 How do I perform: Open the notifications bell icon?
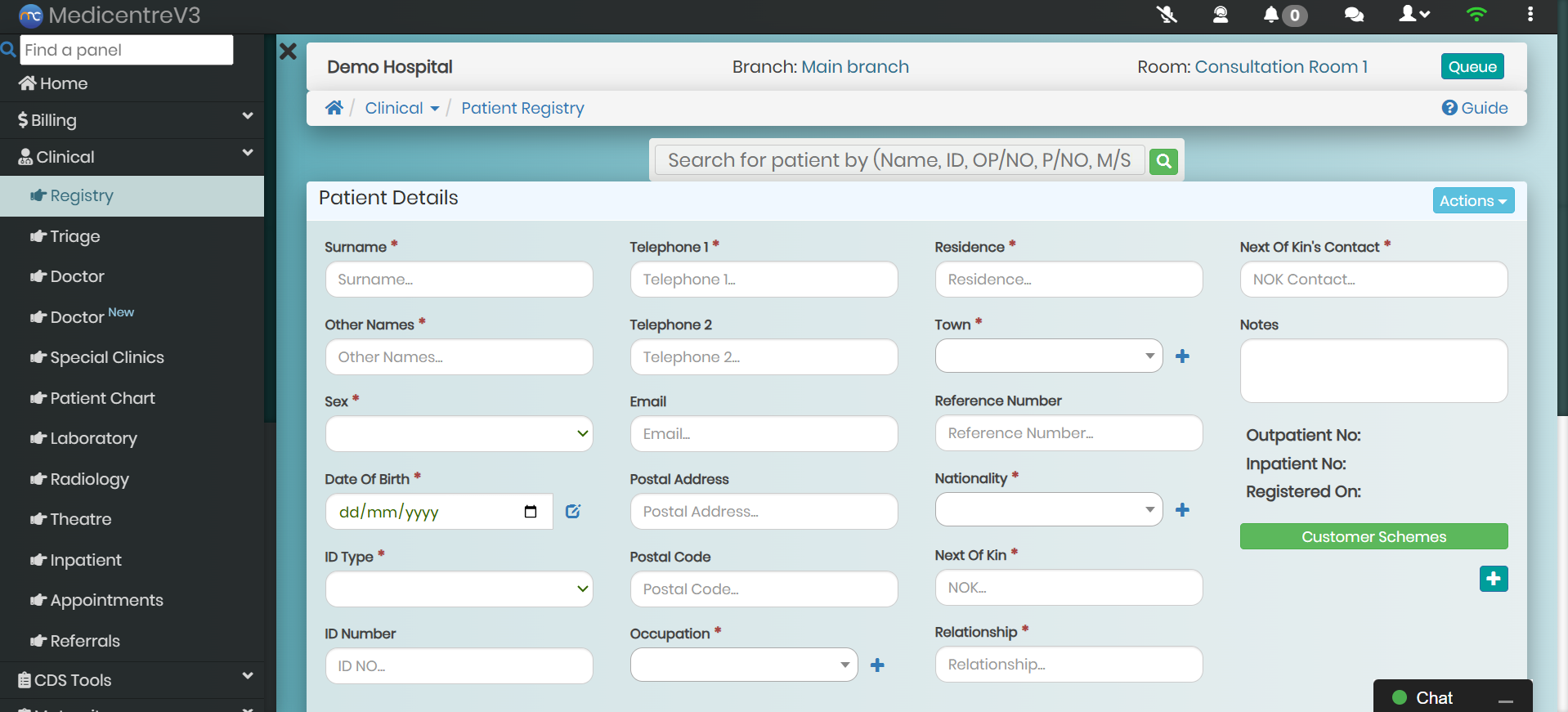(1271, 15)
